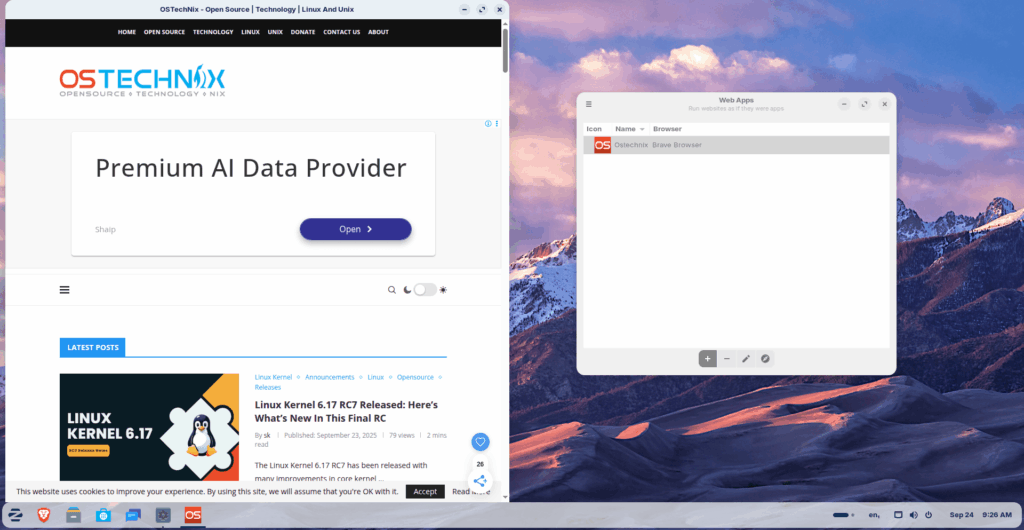Open TECHNOLOGY navigation item

click(x=213, y=32)
